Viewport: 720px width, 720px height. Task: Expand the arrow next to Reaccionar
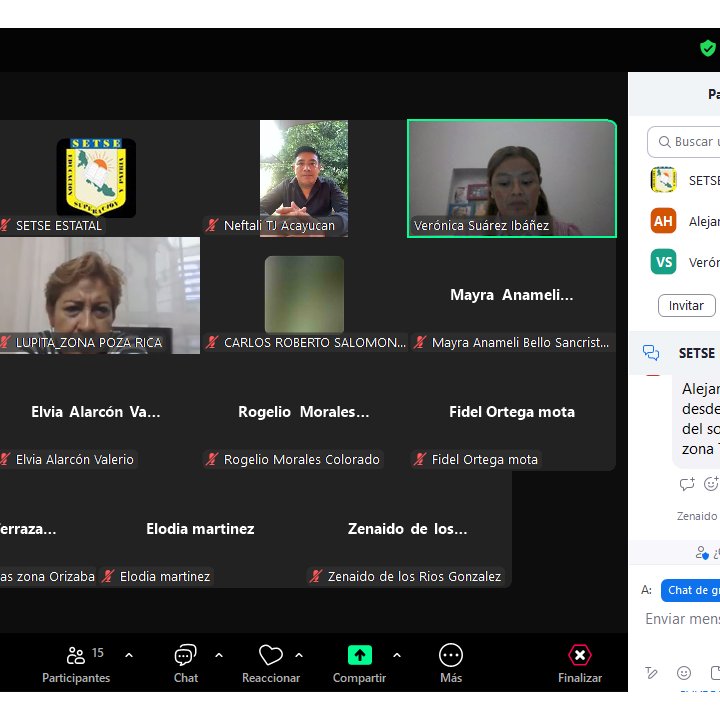299,655
